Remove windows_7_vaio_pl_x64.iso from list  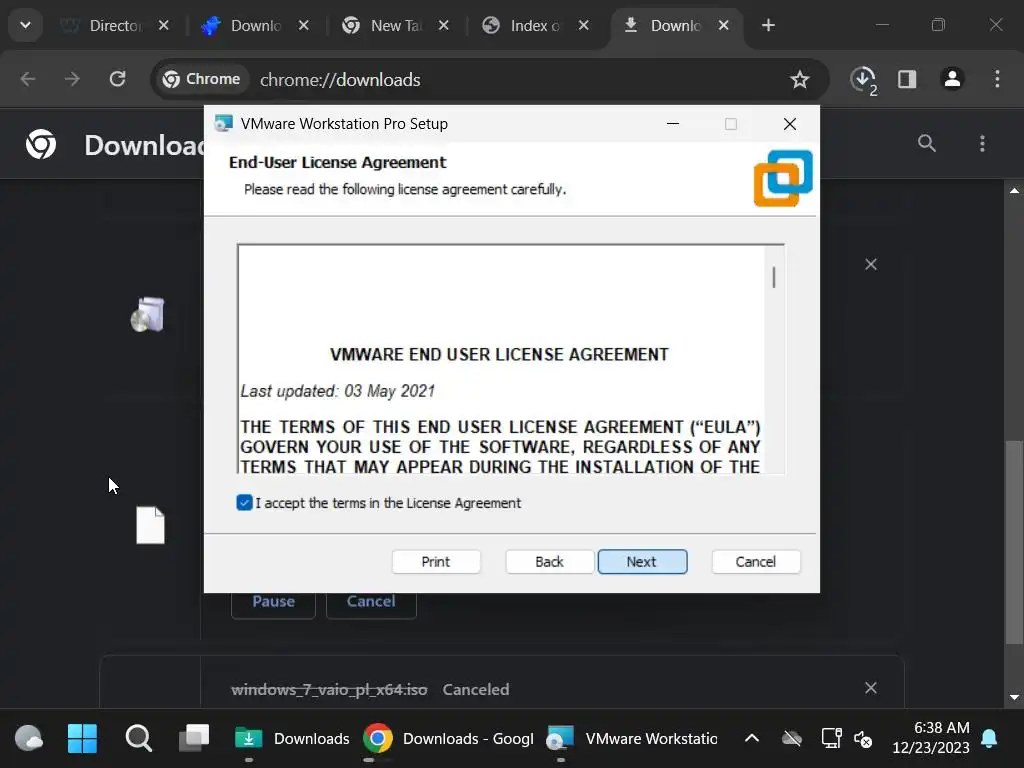tap(871, 688)
